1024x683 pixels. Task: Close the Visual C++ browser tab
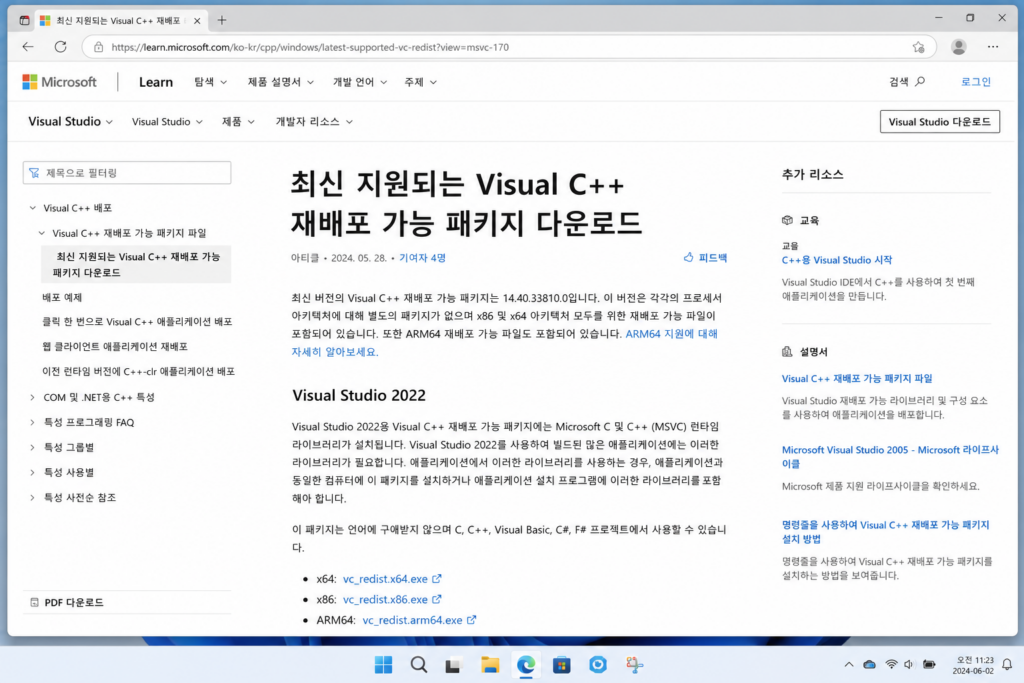click(x=197, y=21)
